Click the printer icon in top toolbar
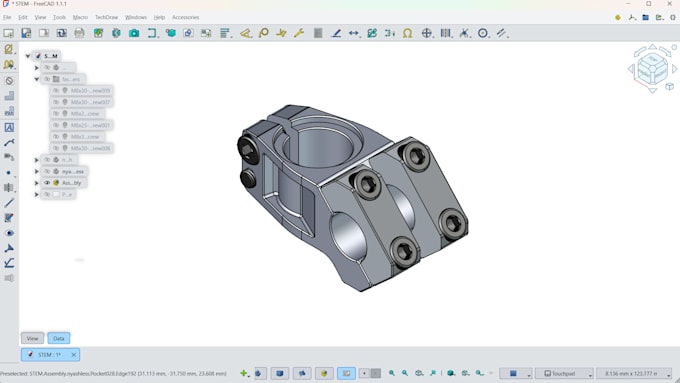Viewport: 680px width, 383px height. (x=79, y=33)
